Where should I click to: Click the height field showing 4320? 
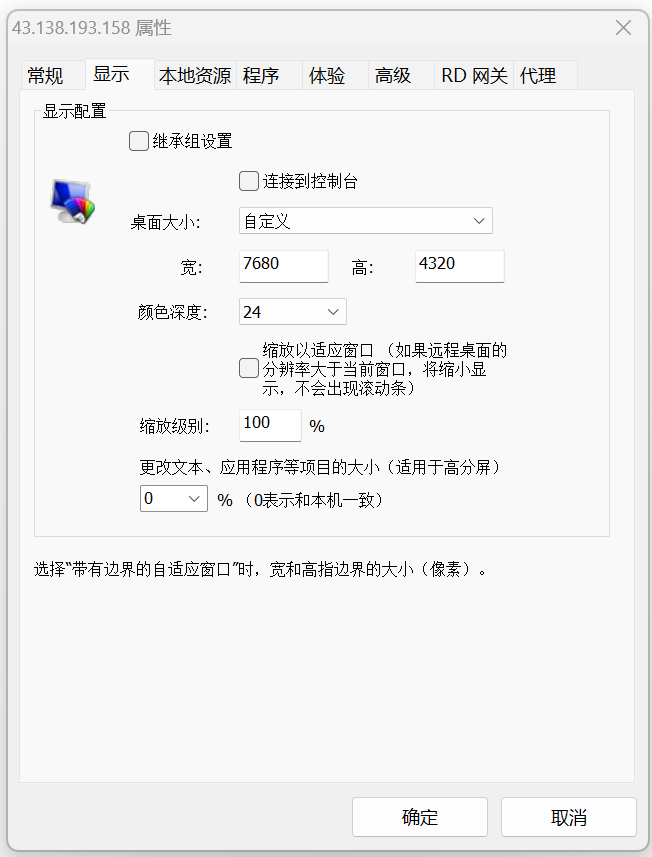pos(460,266)
